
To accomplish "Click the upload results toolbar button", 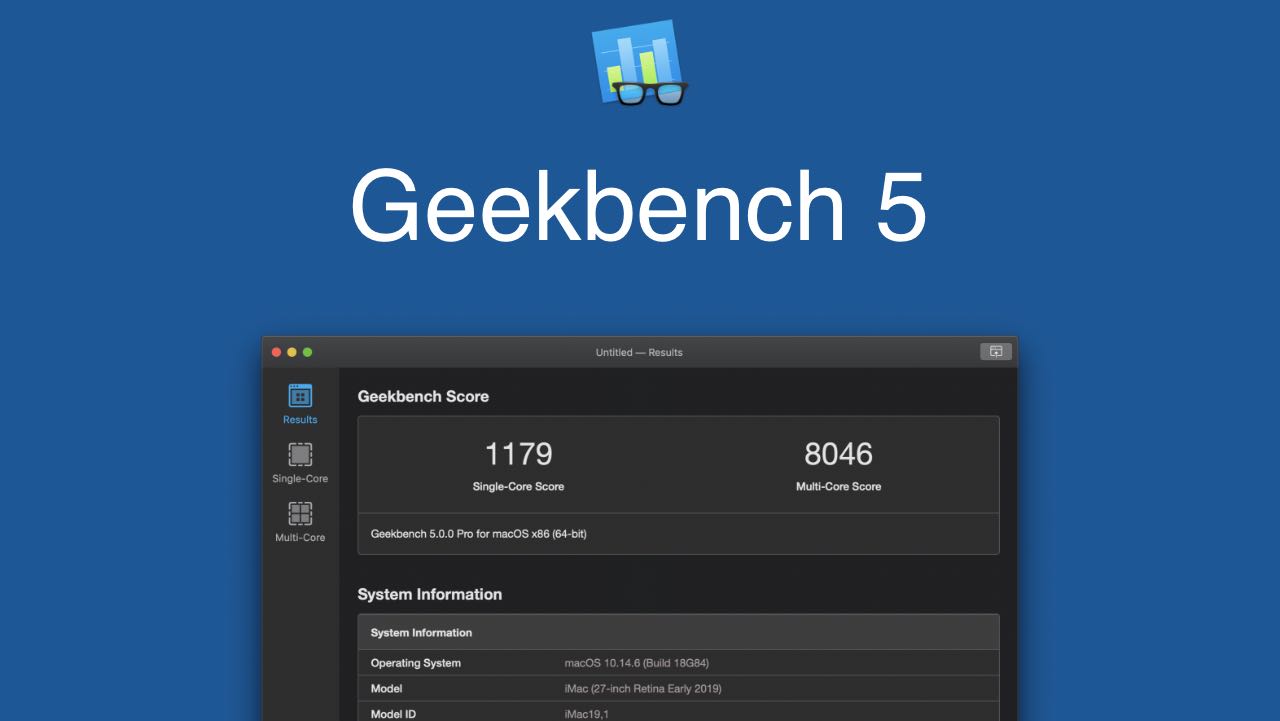I will tap(996, 351).
